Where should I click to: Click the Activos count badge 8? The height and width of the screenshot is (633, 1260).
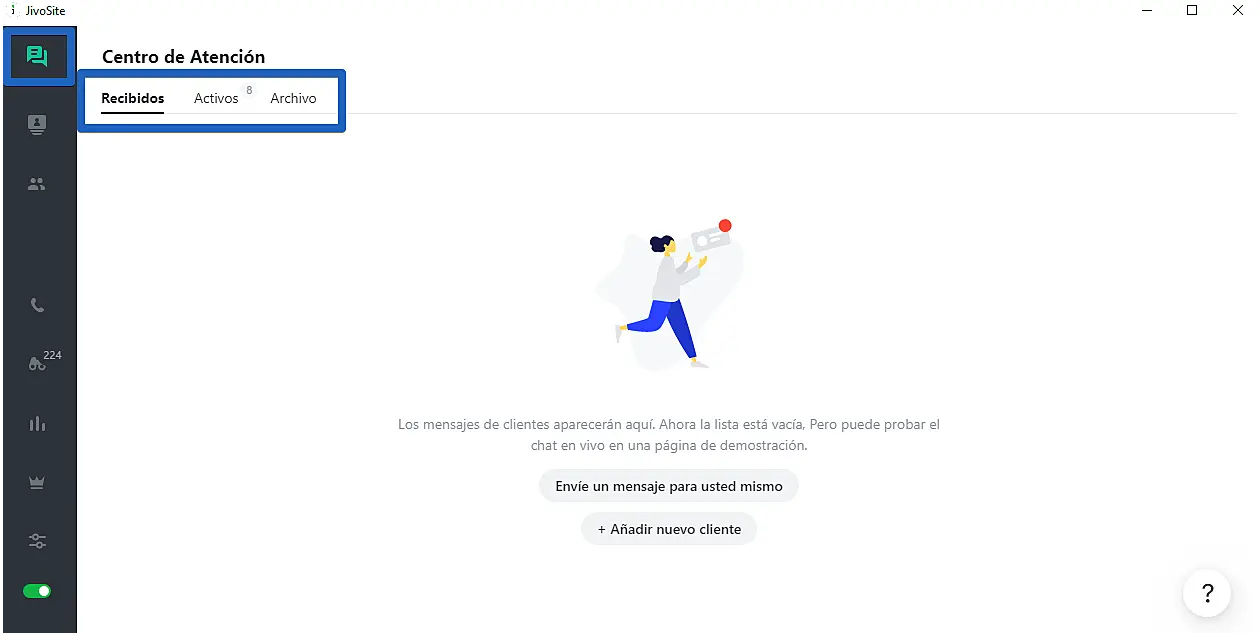[249, 90]
